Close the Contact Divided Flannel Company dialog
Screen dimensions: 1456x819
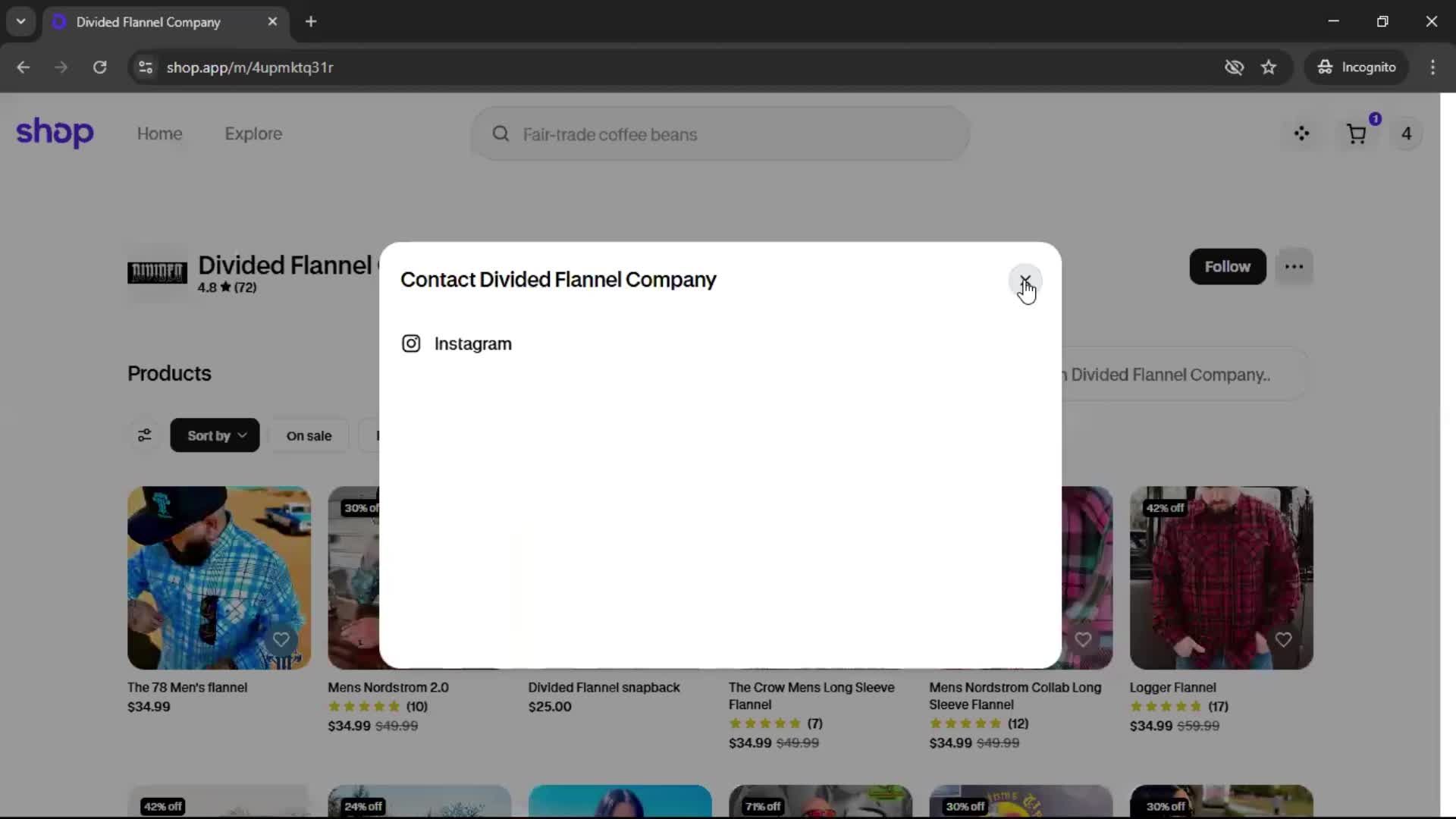(x=1025, y=281)
